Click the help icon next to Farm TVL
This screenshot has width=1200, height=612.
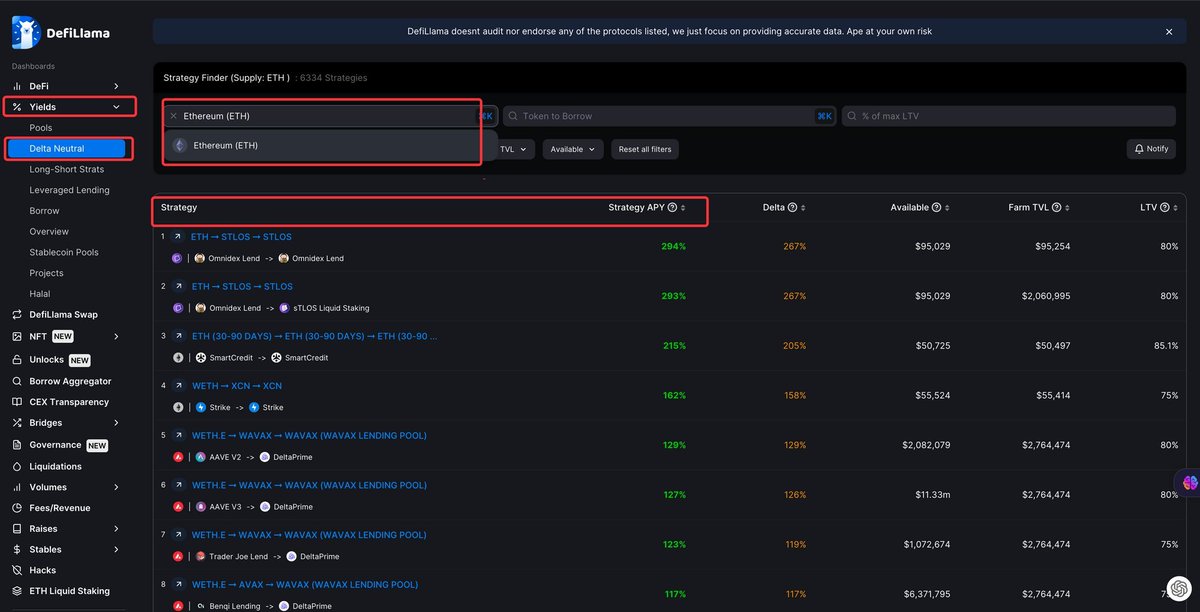[x=1057, y=208]
